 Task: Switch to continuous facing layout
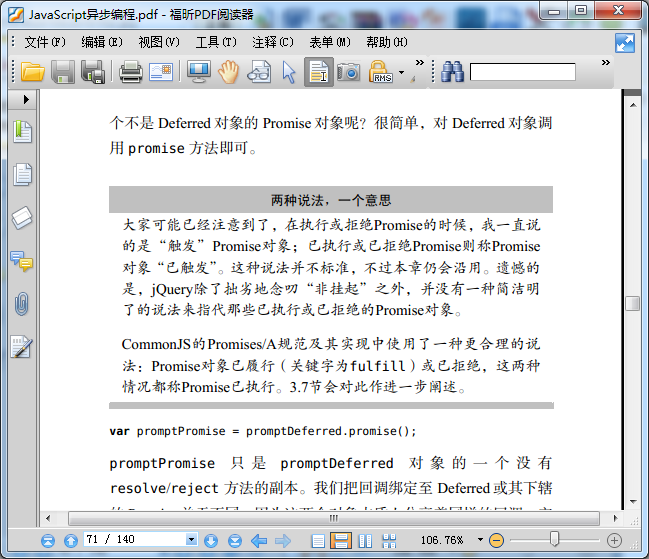pyautogui.click(x=389, y=541)
